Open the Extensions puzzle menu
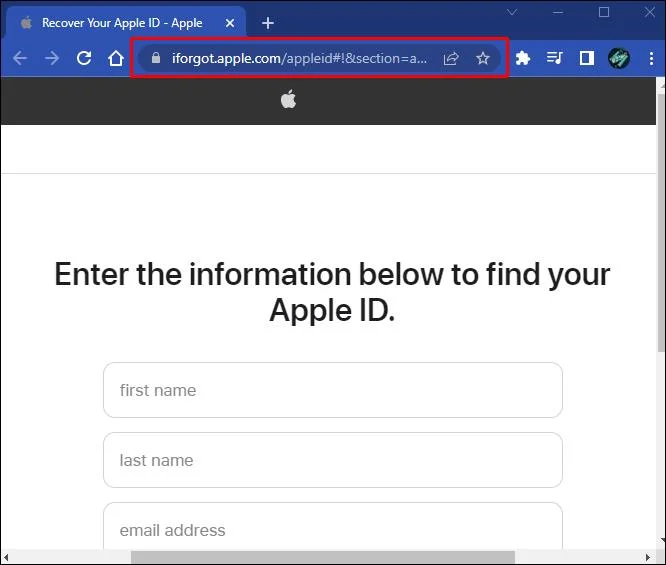The width and height of the screenshot is (666, 565). point(523,58)
